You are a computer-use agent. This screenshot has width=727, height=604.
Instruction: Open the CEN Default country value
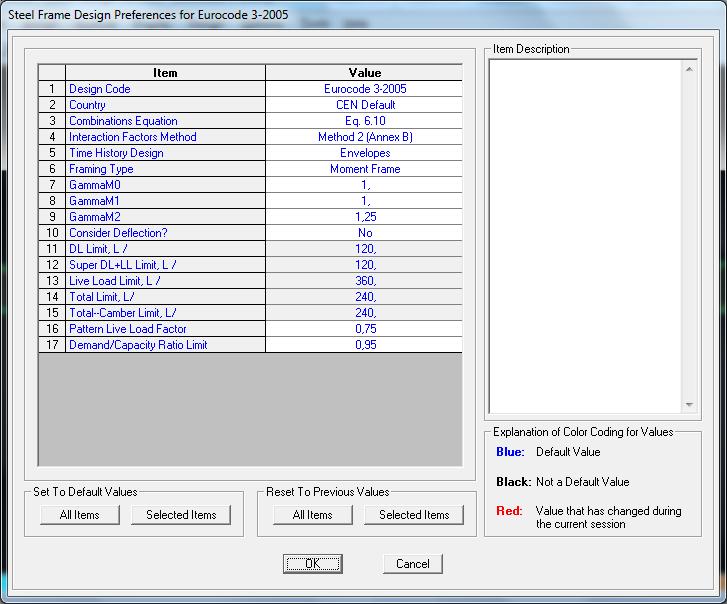coord(364,105)
